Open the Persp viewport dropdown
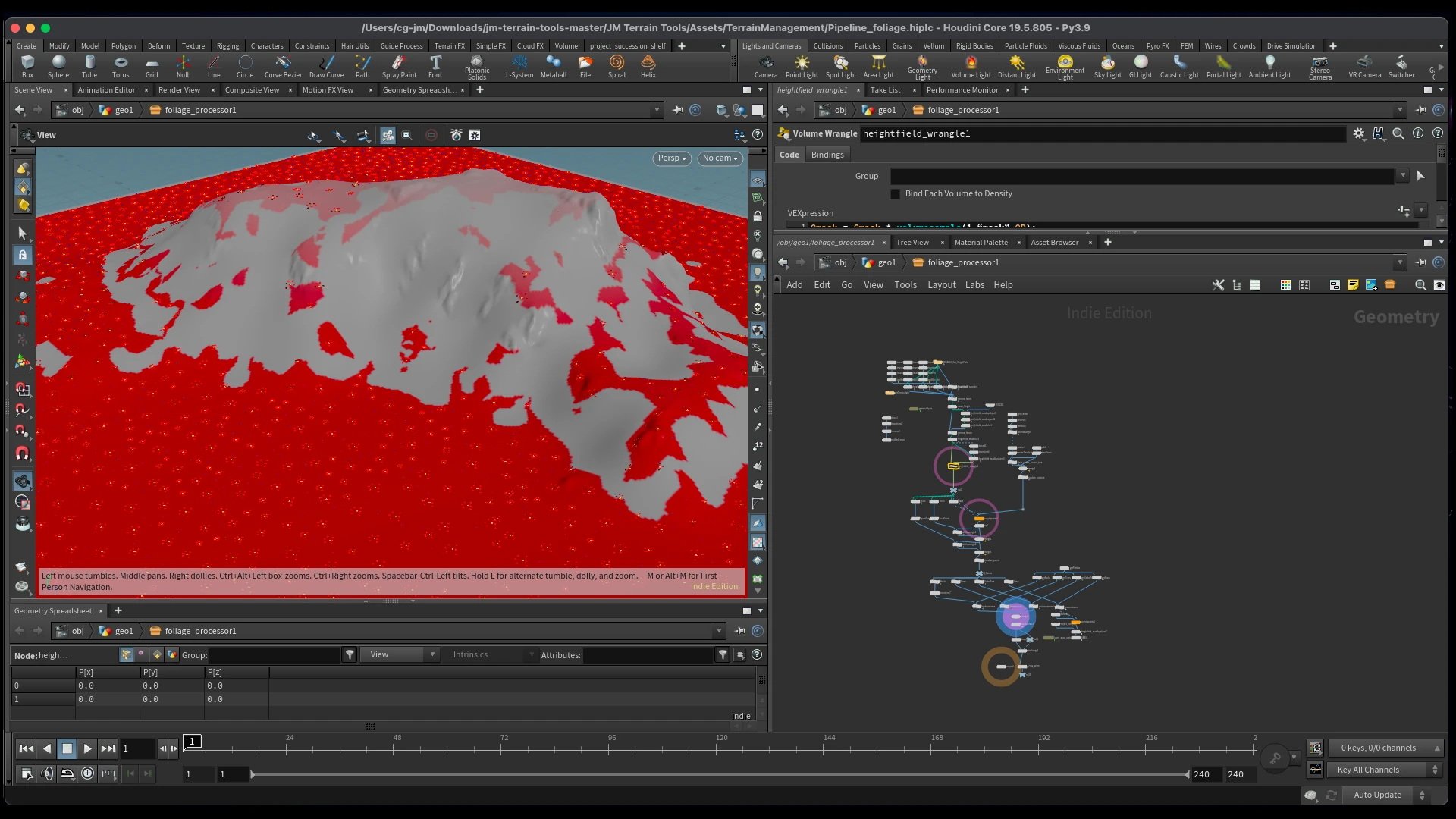 672,158
